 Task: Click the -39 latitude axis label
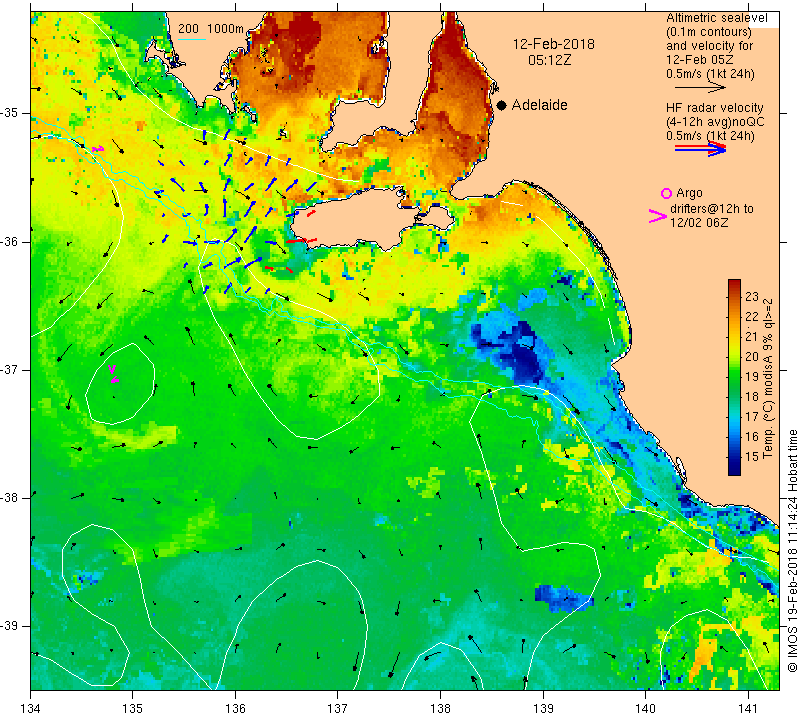click(10, 626)
